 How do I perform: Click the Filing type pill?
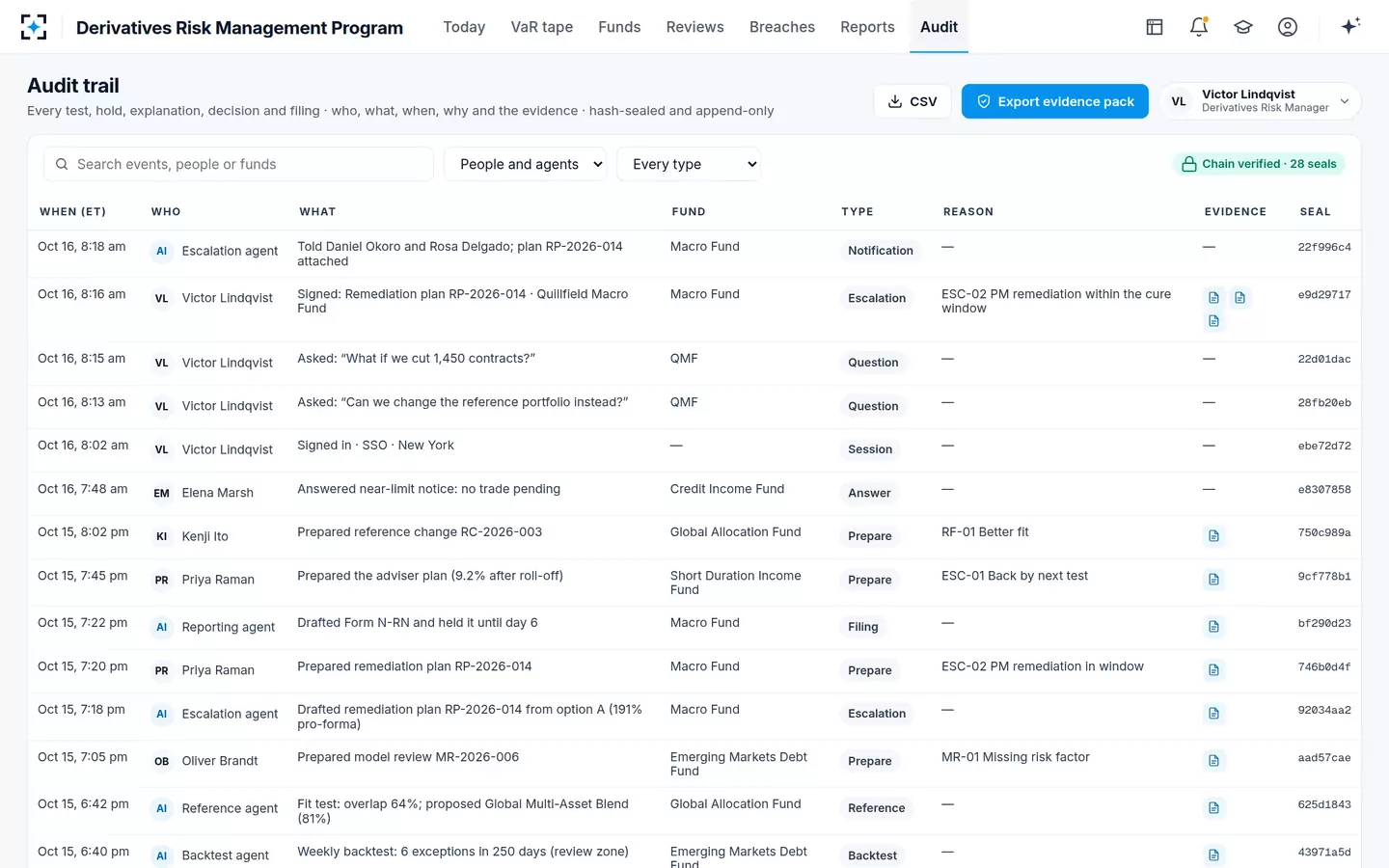click(863, 627)
